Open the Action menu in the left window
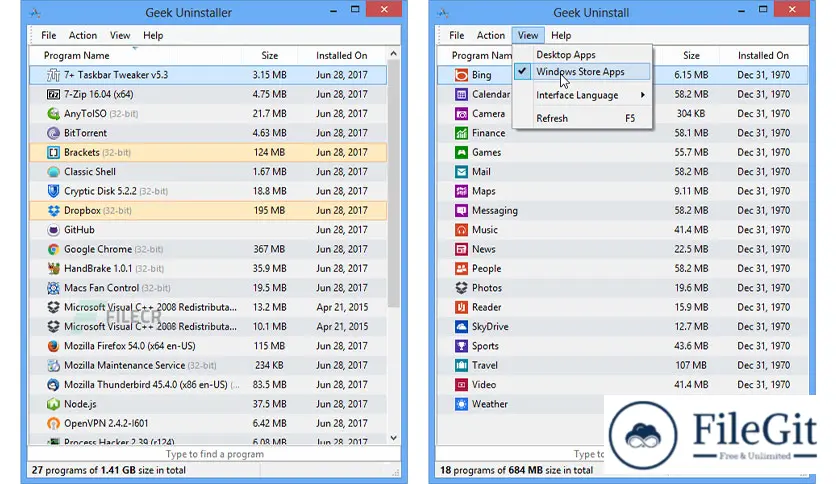This screenshot has height=484, width=836. pos(83,35)
